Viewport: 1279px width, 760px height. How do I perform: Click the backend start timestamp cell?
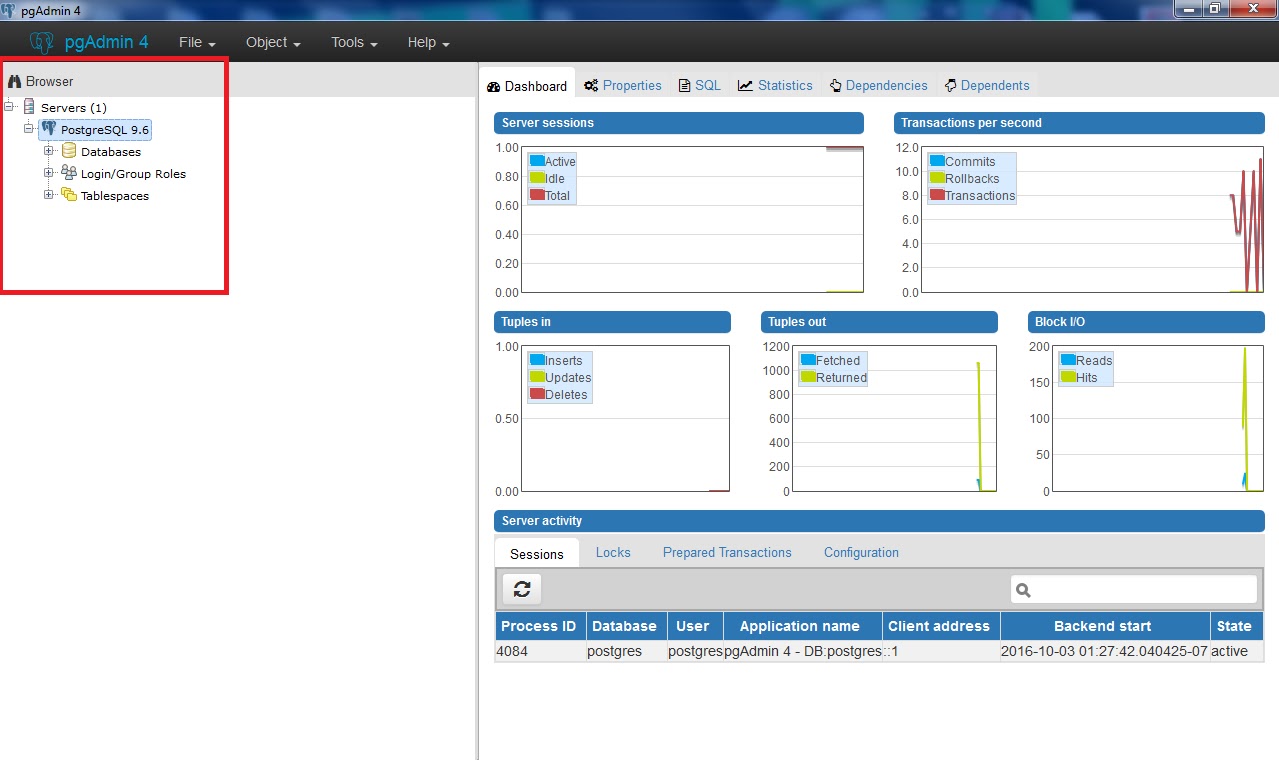[x=1104, y=651]
